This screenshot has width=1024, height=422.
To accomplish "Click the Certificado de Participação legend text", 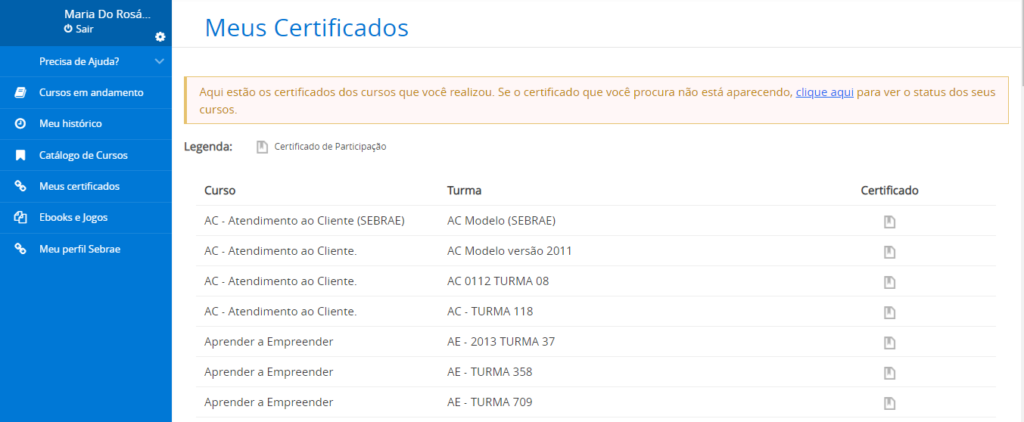I will [330, 147].
